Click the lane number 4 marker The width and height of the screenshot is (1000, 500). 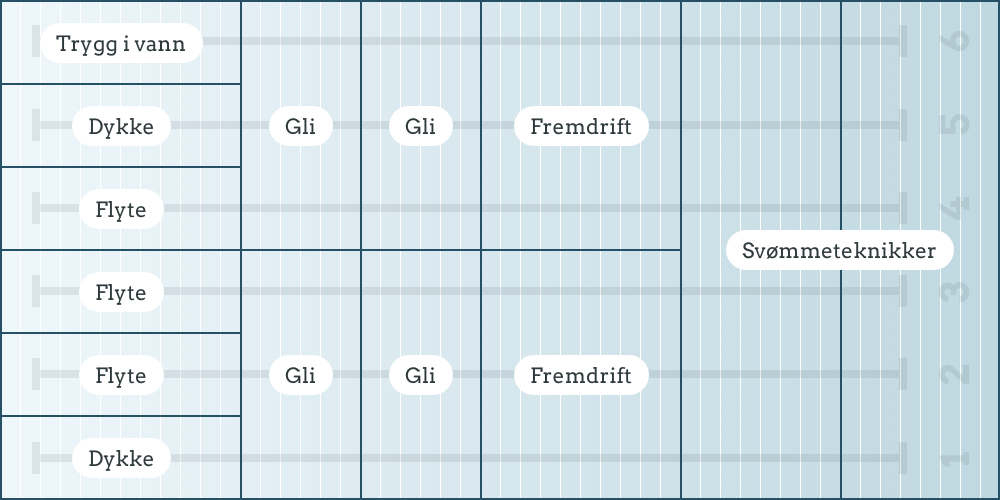coord(955,208)
